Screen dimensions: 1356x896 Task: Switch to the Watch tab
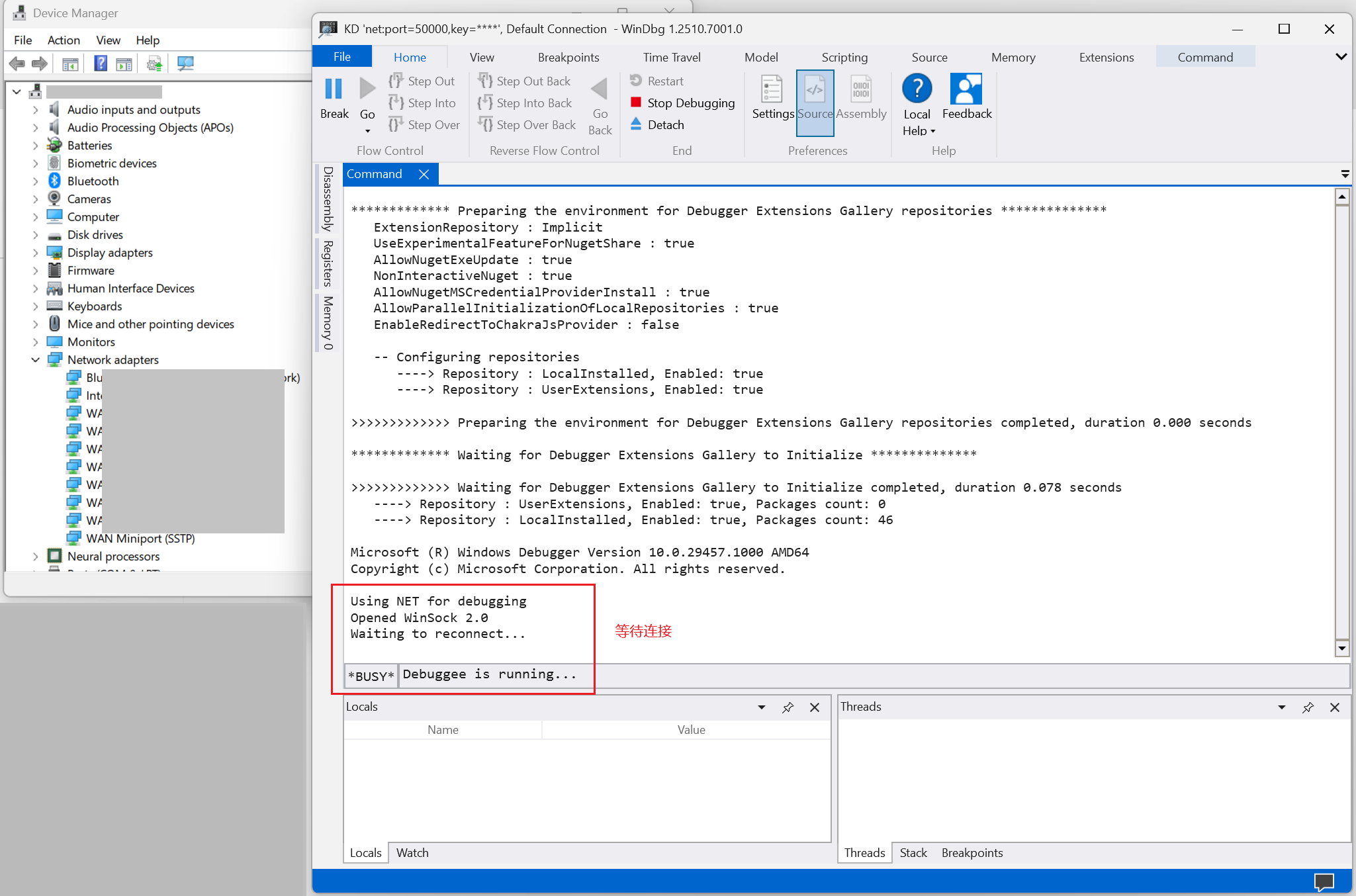(412, 853)
